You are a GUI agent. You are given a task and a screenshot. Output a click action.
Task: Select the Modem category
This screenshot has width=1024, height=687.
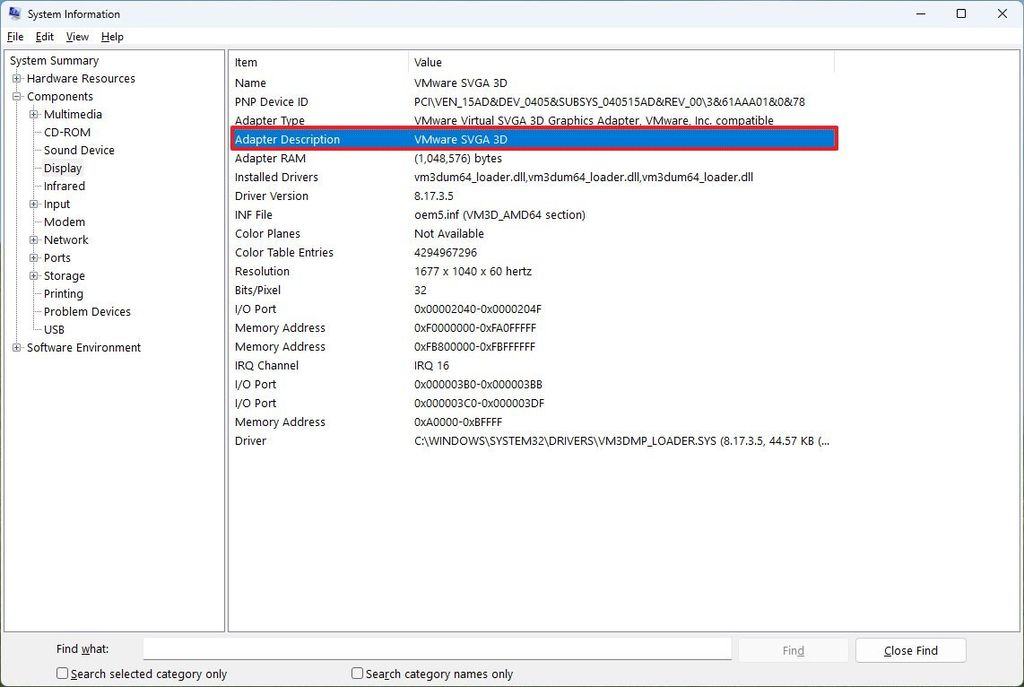pos(64,222)
